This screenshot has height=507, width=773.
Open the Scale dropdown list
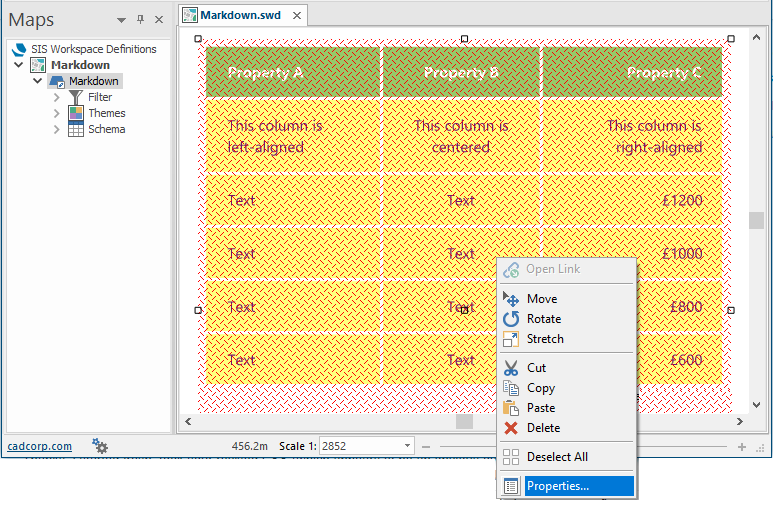(407, 446)
